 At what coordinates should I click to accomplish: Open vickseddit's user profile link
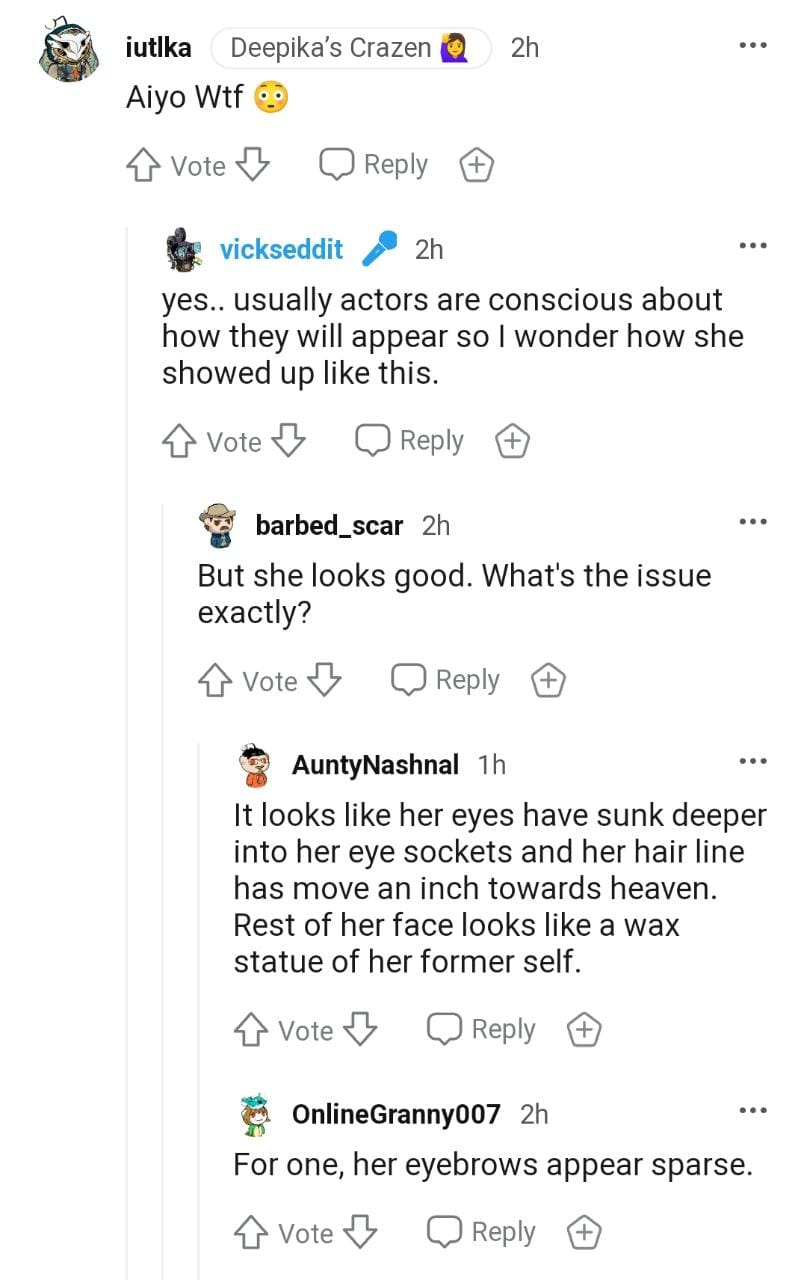tap(281, 249)
